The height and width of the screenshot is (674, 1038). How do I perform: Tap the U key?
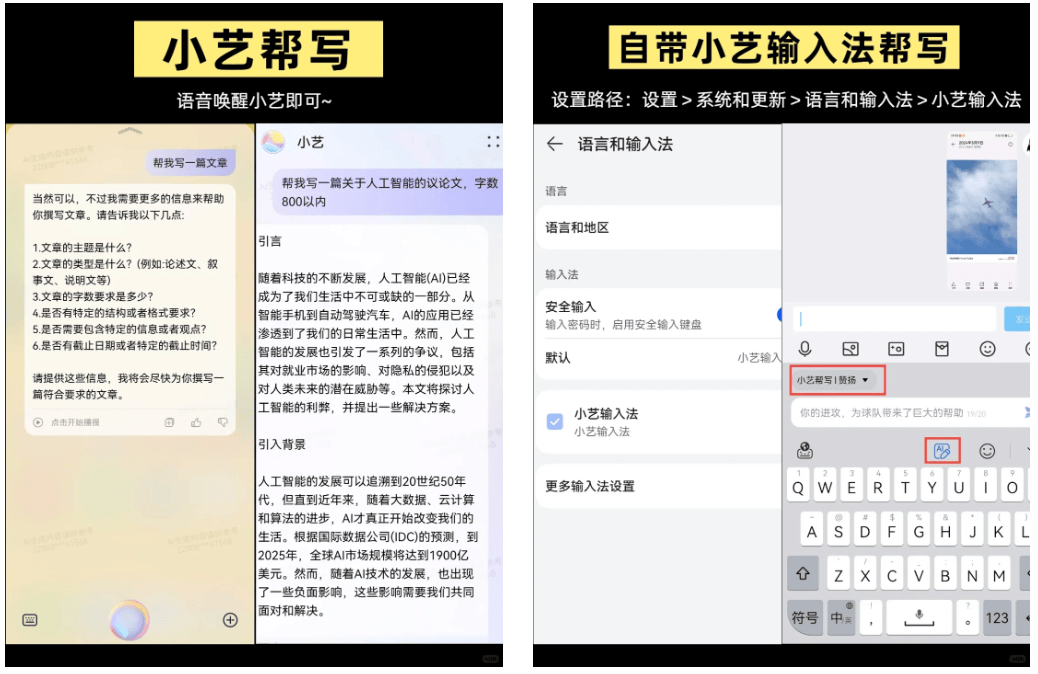coord(959,487)
